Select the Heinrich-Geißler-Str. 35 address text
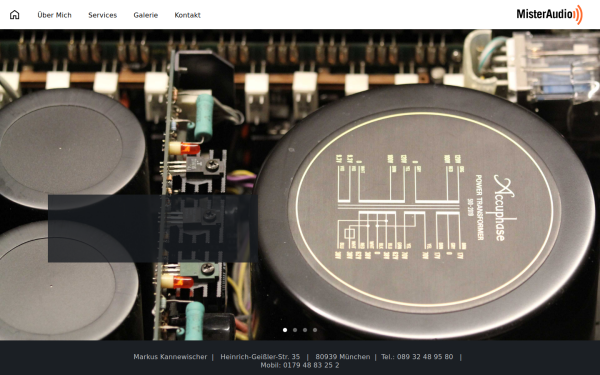 [x=260, y=357]
